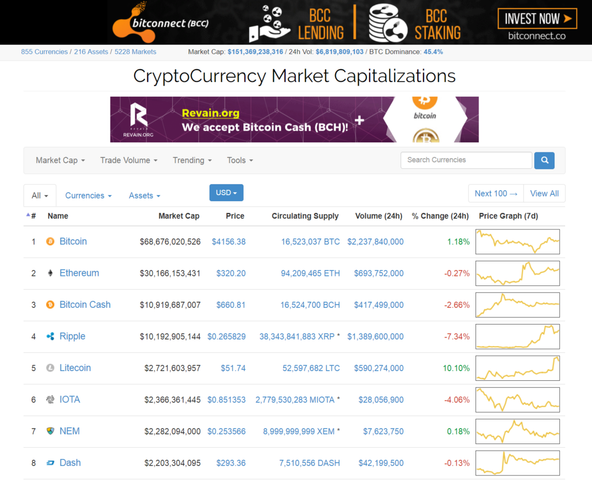Open the Ripple currency page
The height and width of the screenshot is (480, 592).
click(72, 336)
